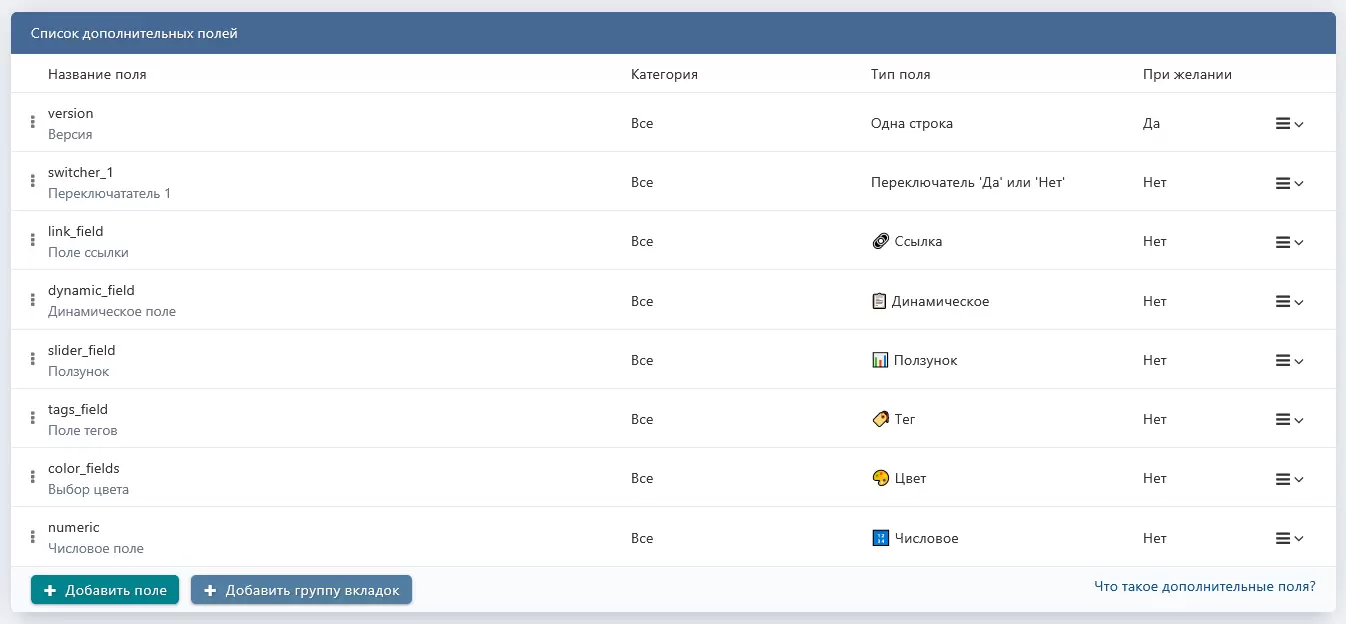The height and width of the screenshot is (624, 1346).
Task: Click the Тип поля column header
Action: [900, 74]
